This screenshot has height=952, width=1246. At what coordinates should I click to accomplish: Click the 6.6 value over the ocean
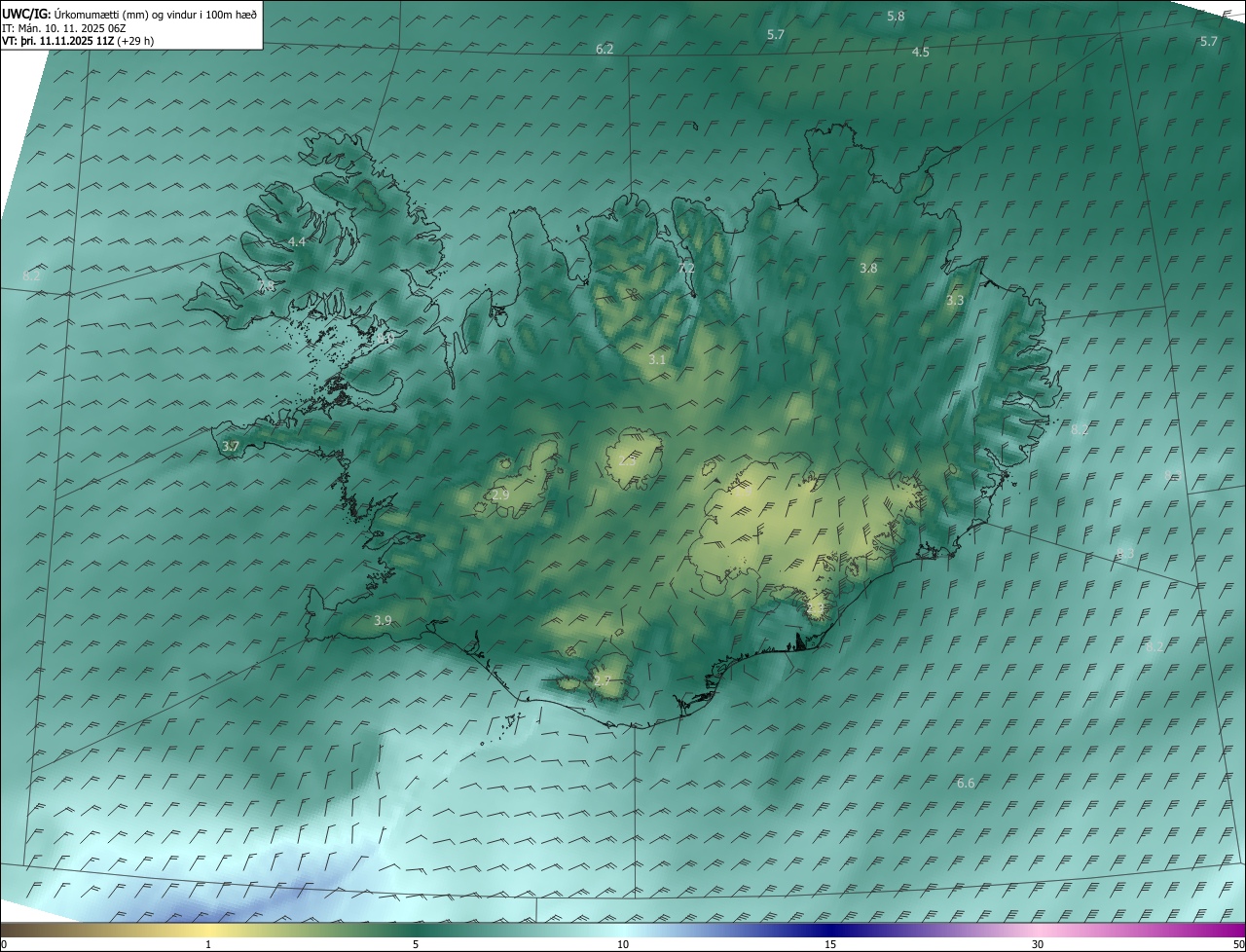click(966, 783)
